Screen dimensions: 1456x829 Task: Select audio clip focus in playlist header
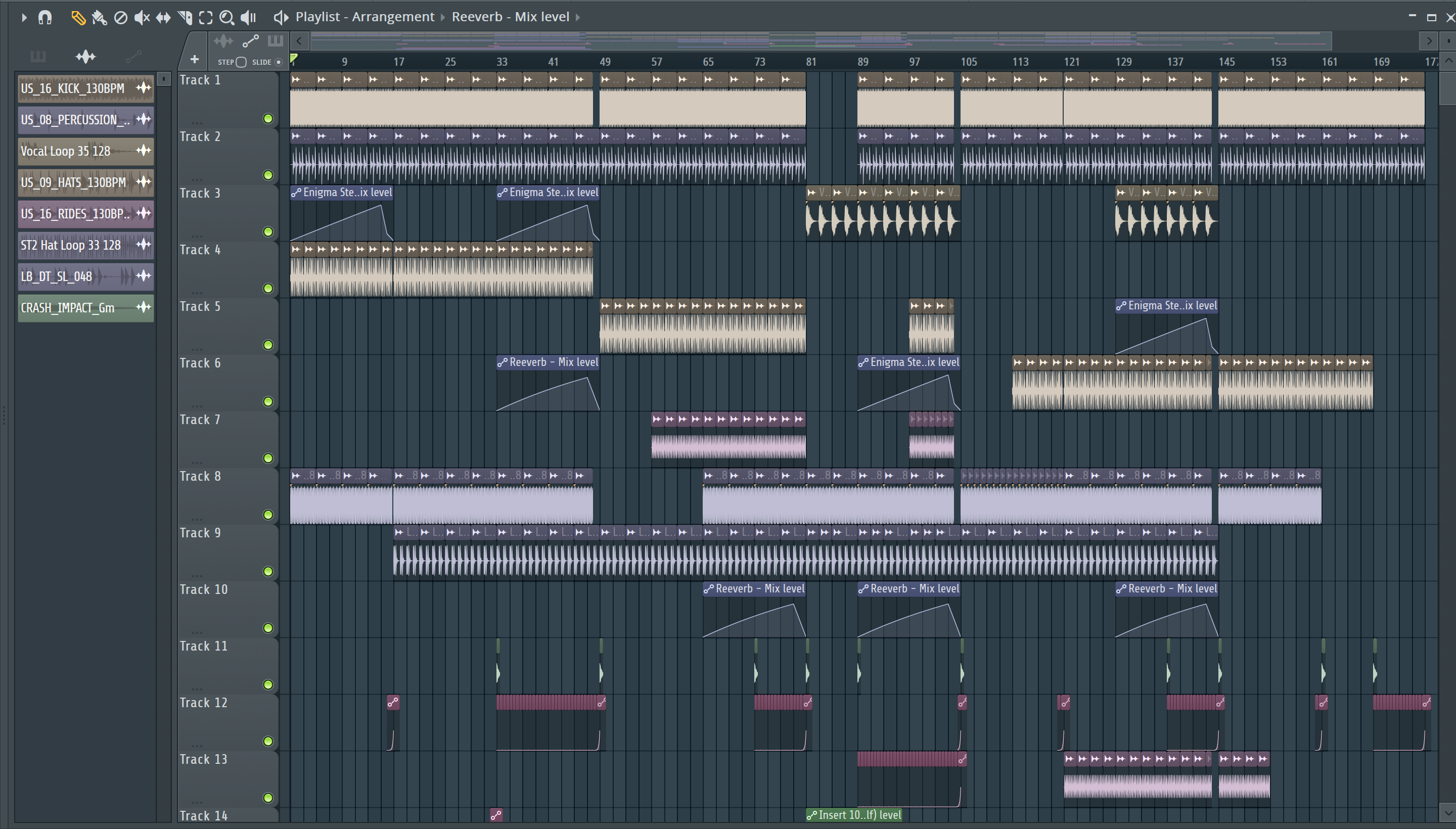click(x=223, y=41)
